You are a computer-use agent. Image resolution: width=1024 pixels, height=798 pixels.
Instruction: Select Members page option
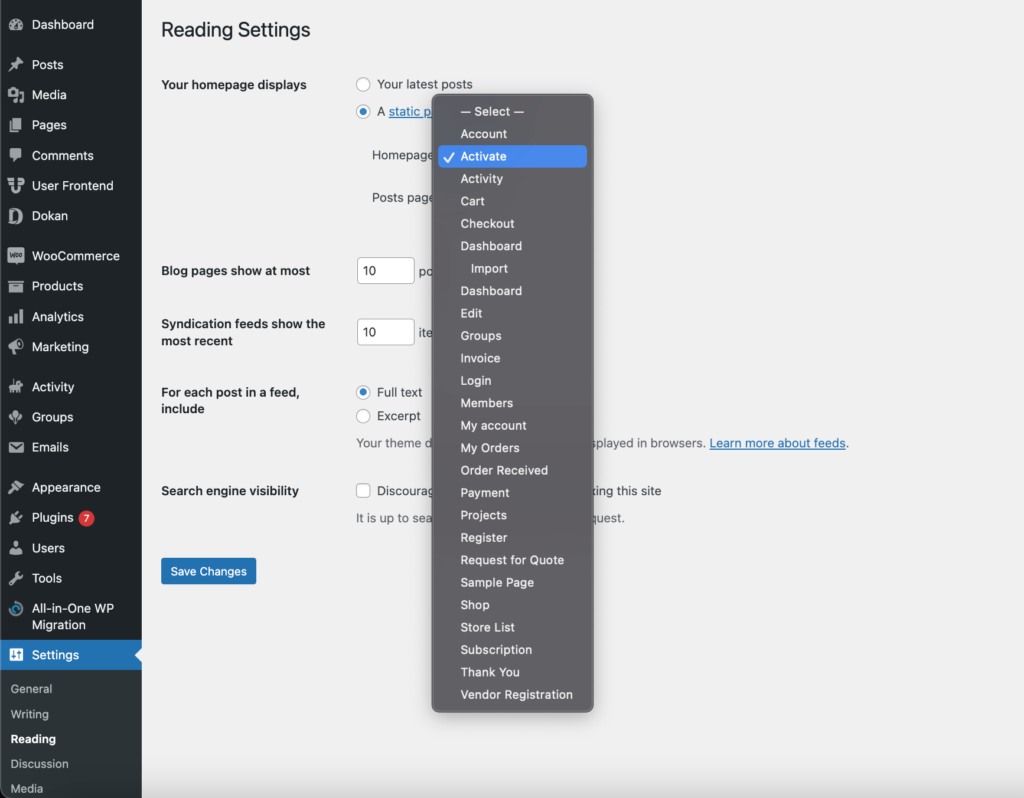513,403
